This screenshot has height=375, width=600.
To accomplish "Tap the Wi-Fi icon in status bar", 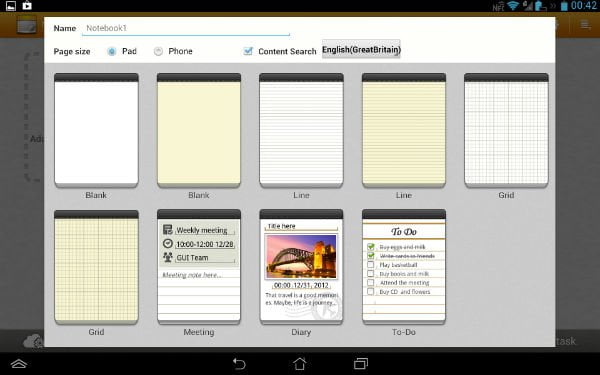I will [x=512, y=6].
